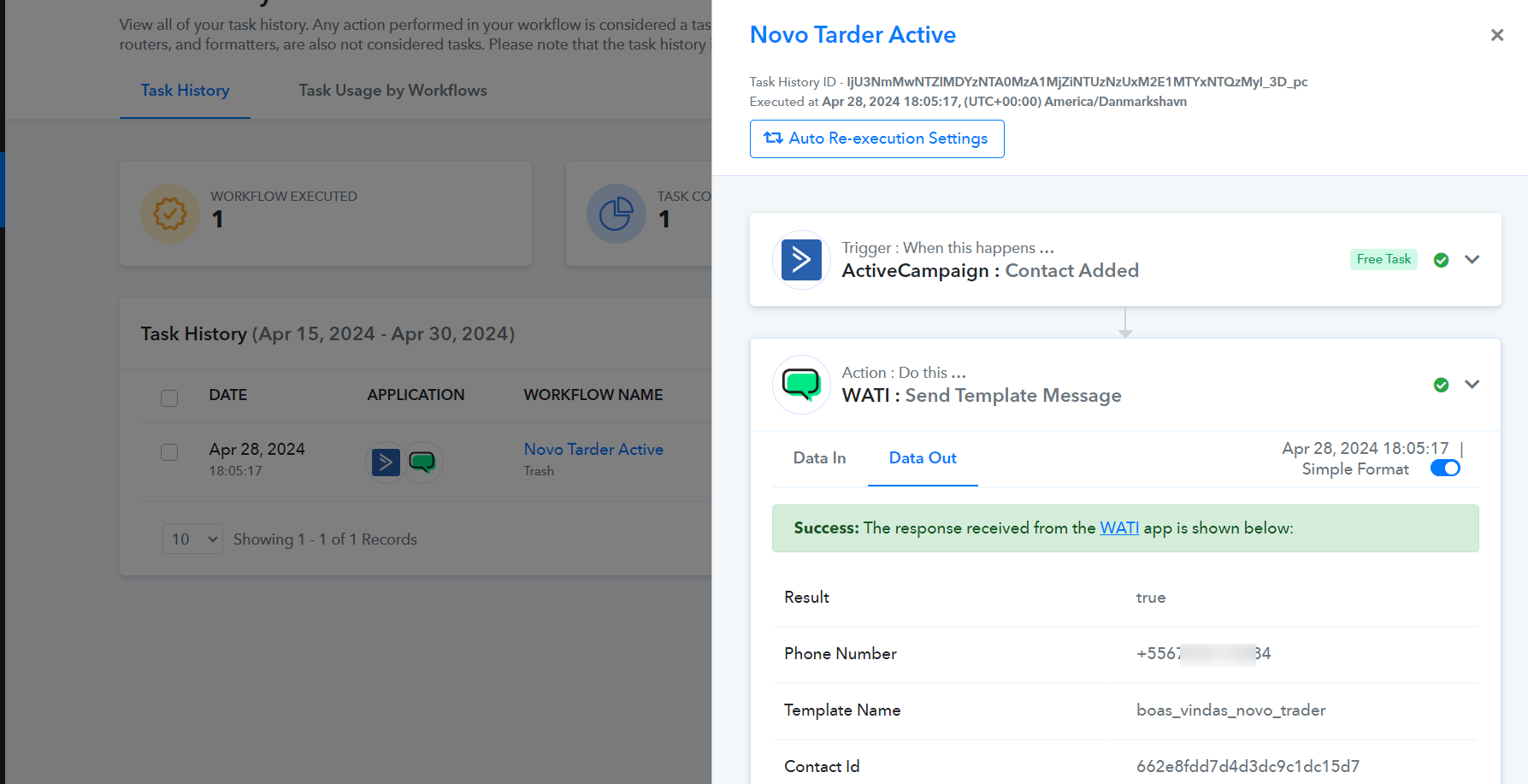The height and width of the screenshot is (784, 1528).
Task: Click the Result value true
Action: point(1150,598)
